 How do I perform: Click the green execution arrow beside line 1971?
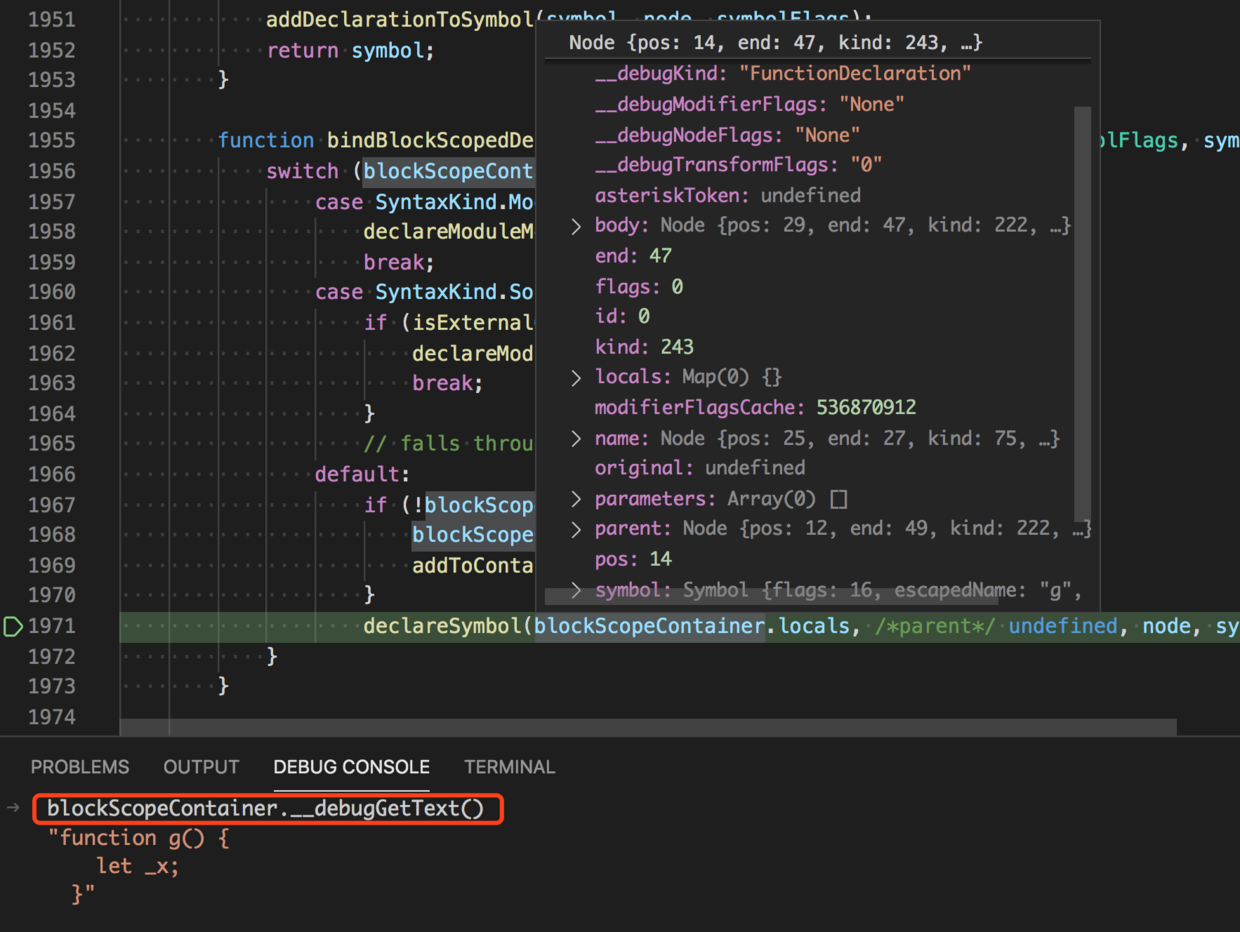(x=12, y=628)
